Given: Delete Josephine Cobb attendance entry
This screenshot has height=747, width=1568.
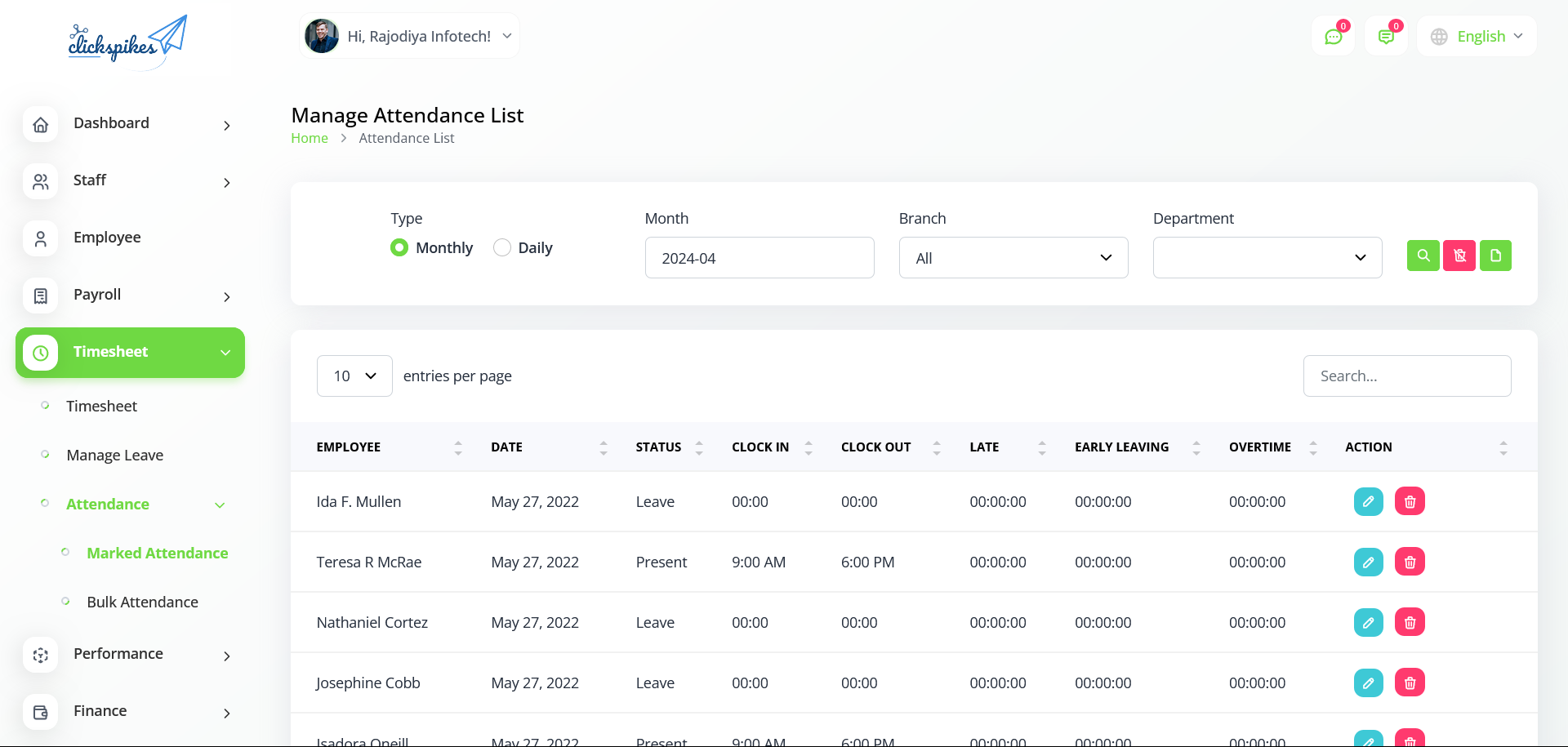Looking at the screenshot, I should pyautogui.click(x=1410, y=683).
